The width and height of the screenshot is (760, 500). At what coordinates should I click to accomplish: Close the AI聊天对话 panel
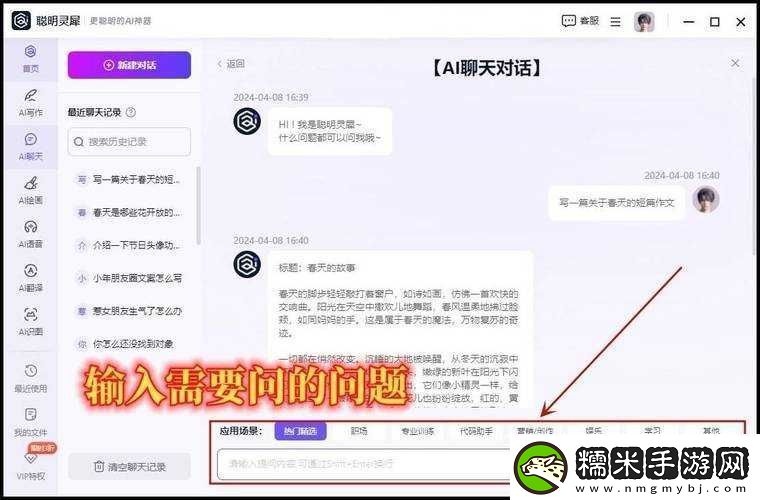tap(735, 63)
